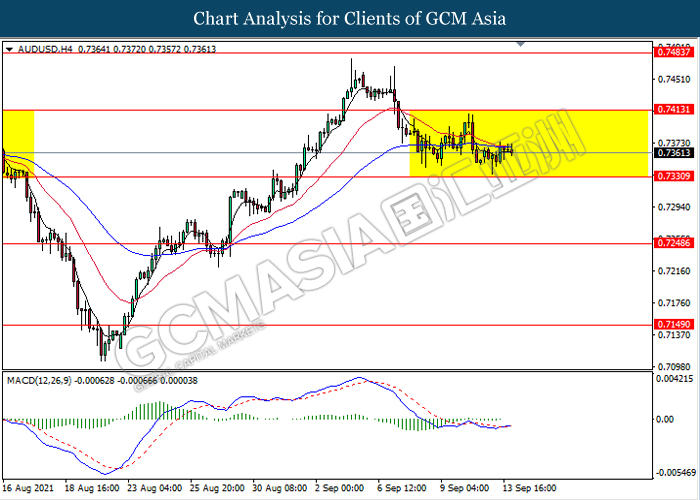Image resolution: width=700 pixels, height=500 pixels.
Task: Click the 23 Aug 04:00 time label
Action: [154, 488]
